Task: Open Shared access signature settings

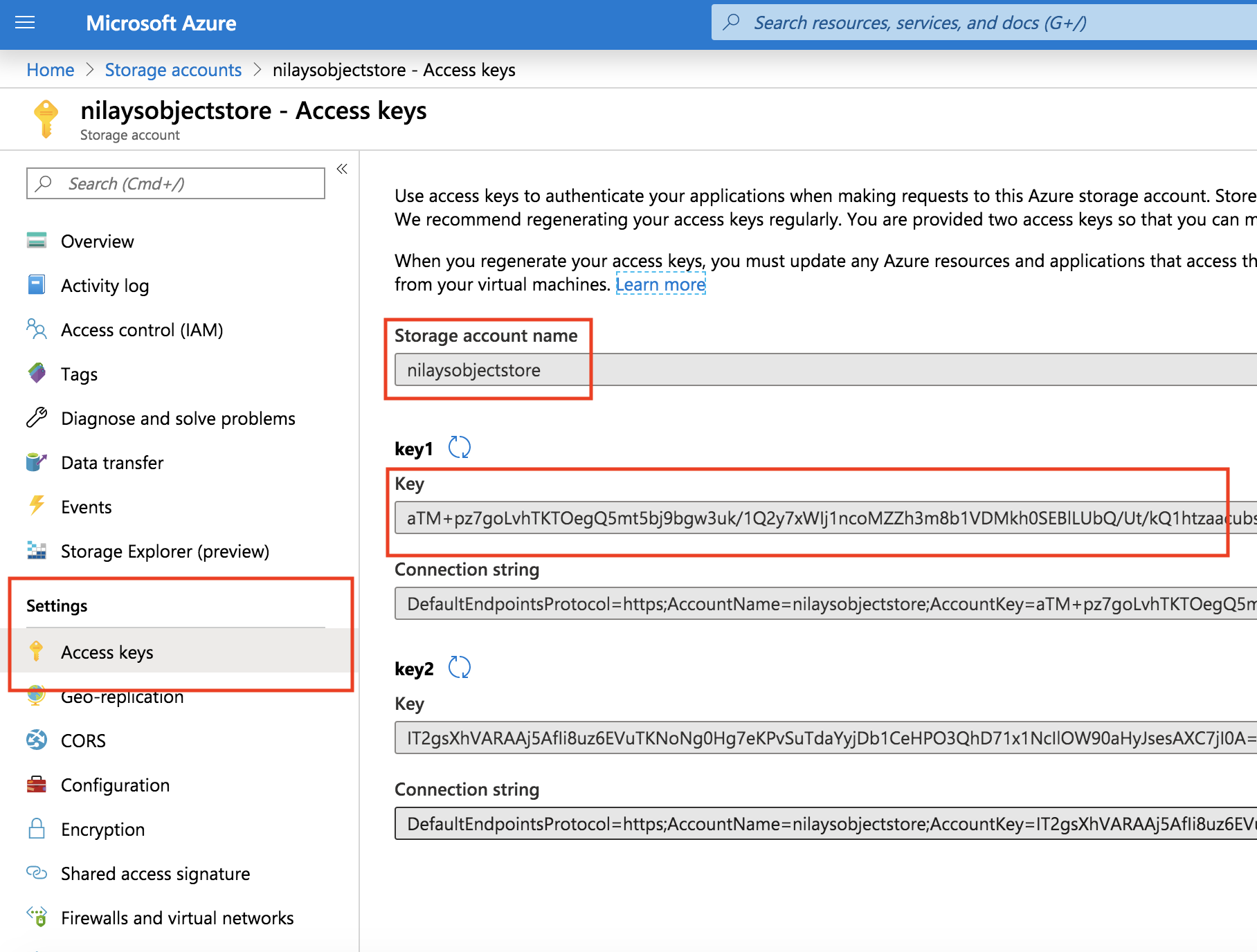Action: coord(155,874)
